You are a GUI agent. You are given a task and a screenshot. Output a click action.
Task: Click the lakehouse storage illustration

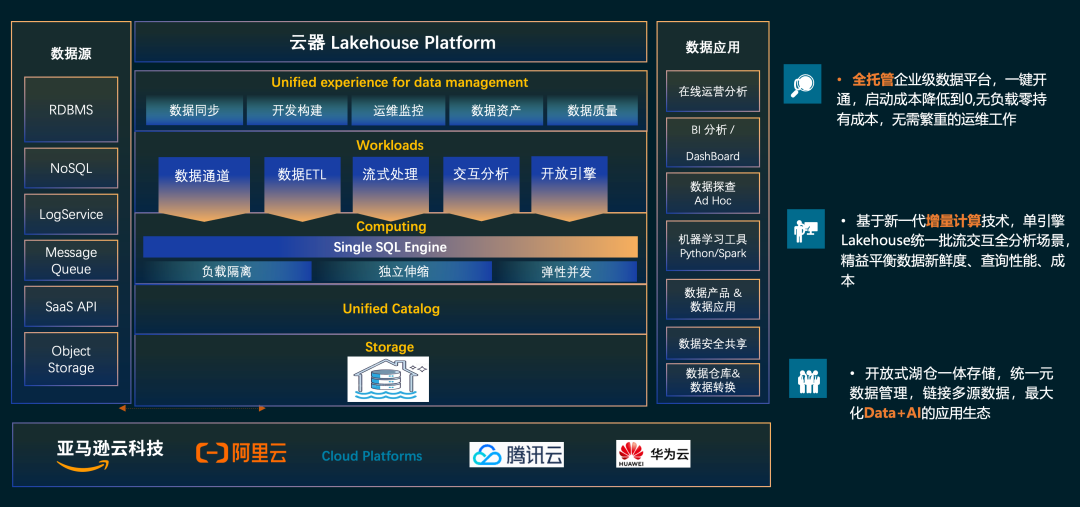click(x=388, y=379)
